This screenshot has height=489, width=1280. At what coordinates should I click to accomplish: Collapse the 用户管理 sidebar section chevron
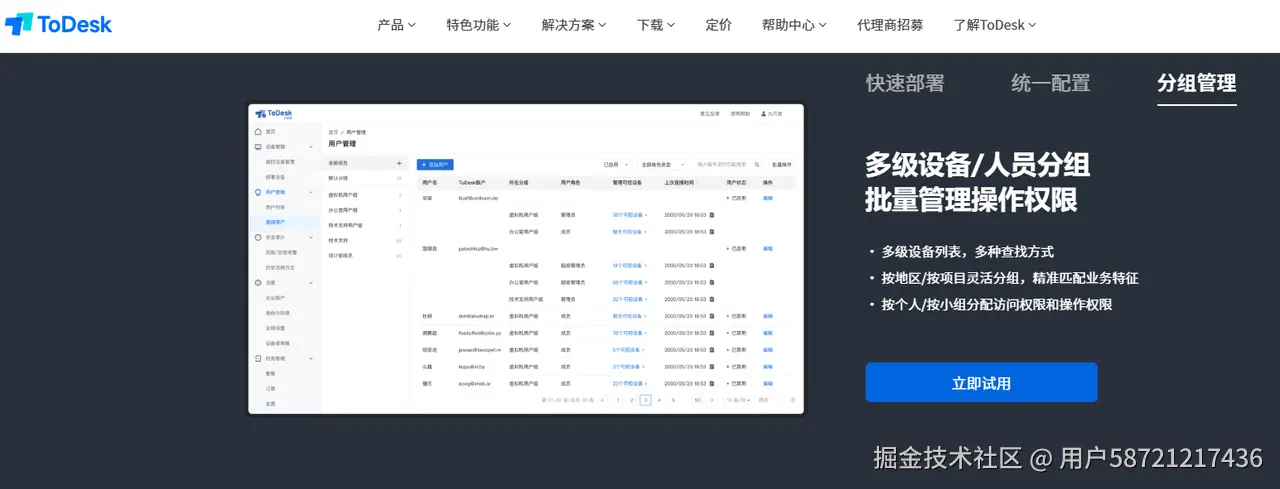311,192
